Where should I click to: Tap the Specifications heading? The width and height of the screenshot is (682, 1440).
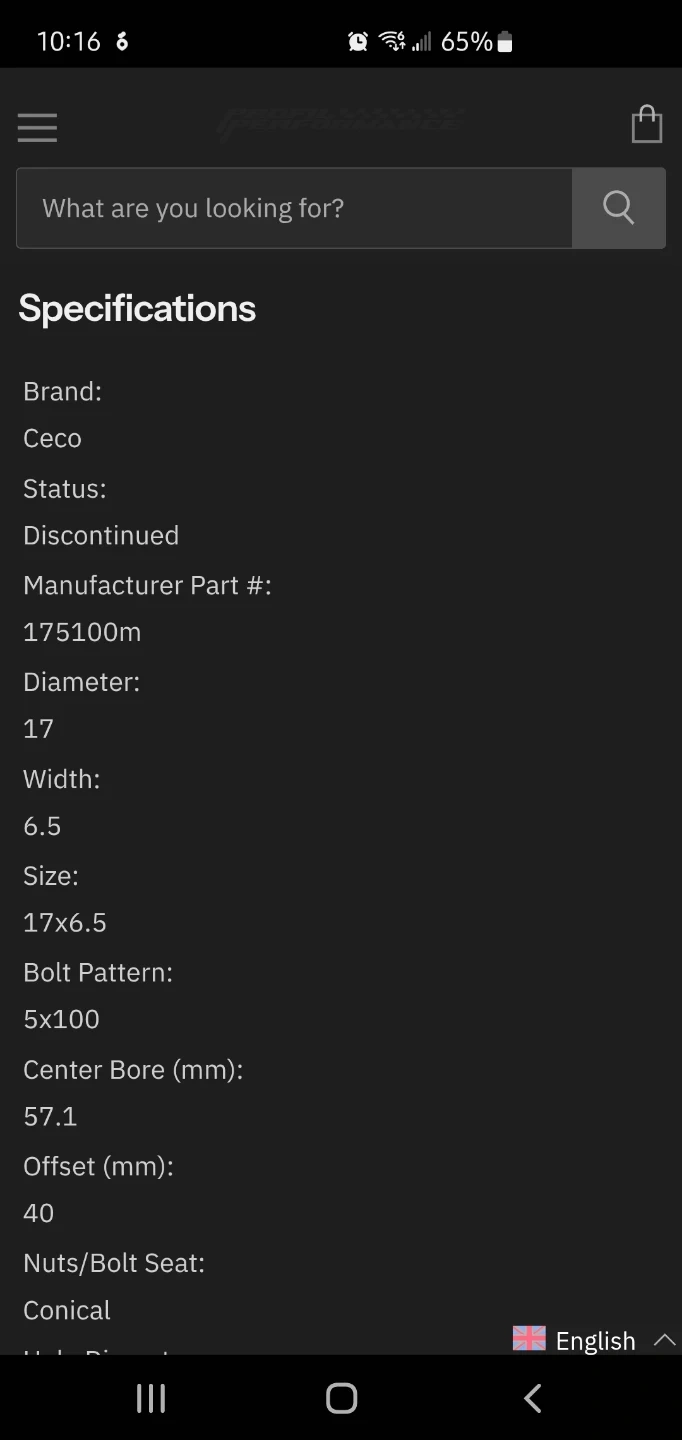[137, 308]
